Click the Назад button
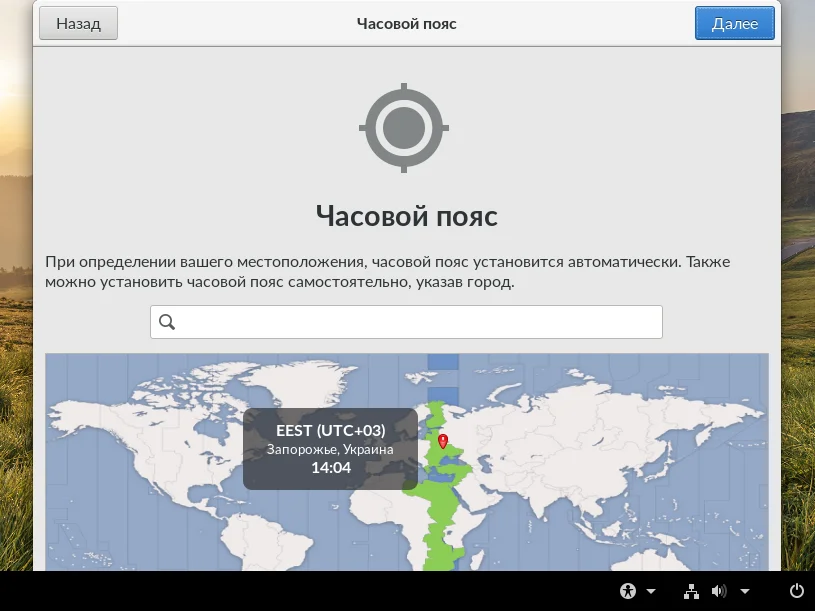Image resolution: width=815 pixels, height=611 pixels. [78, 23]
